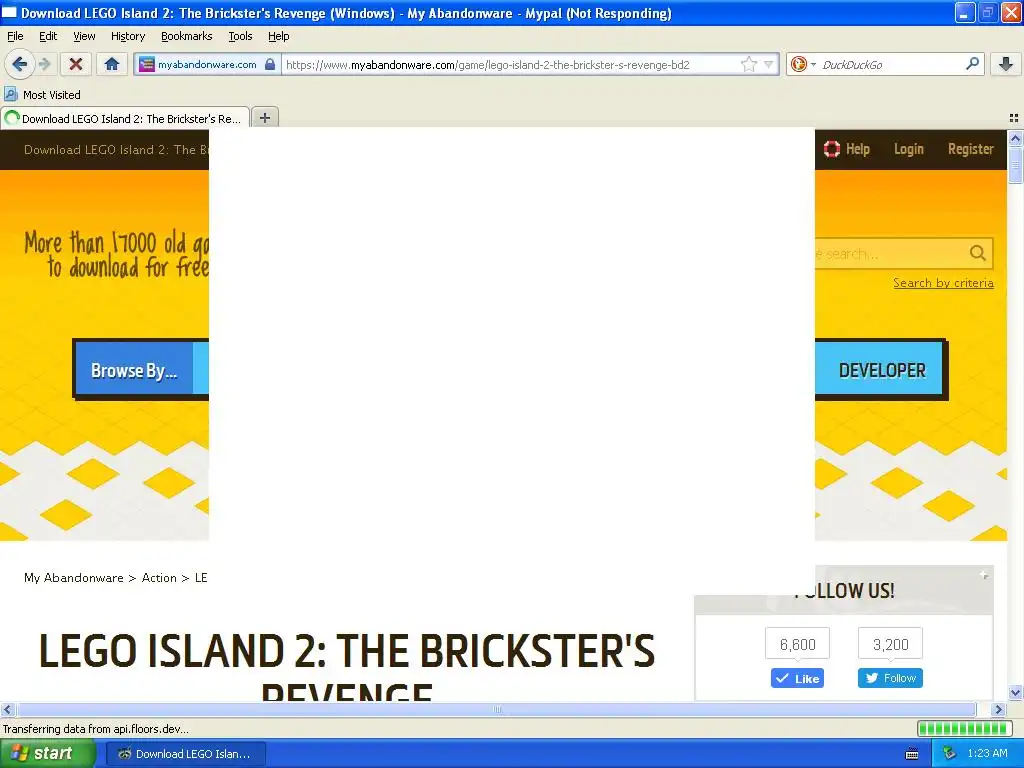1024x768 pixels.
Task: Click the horizontal scrollbar thumb
Action: 496,709
